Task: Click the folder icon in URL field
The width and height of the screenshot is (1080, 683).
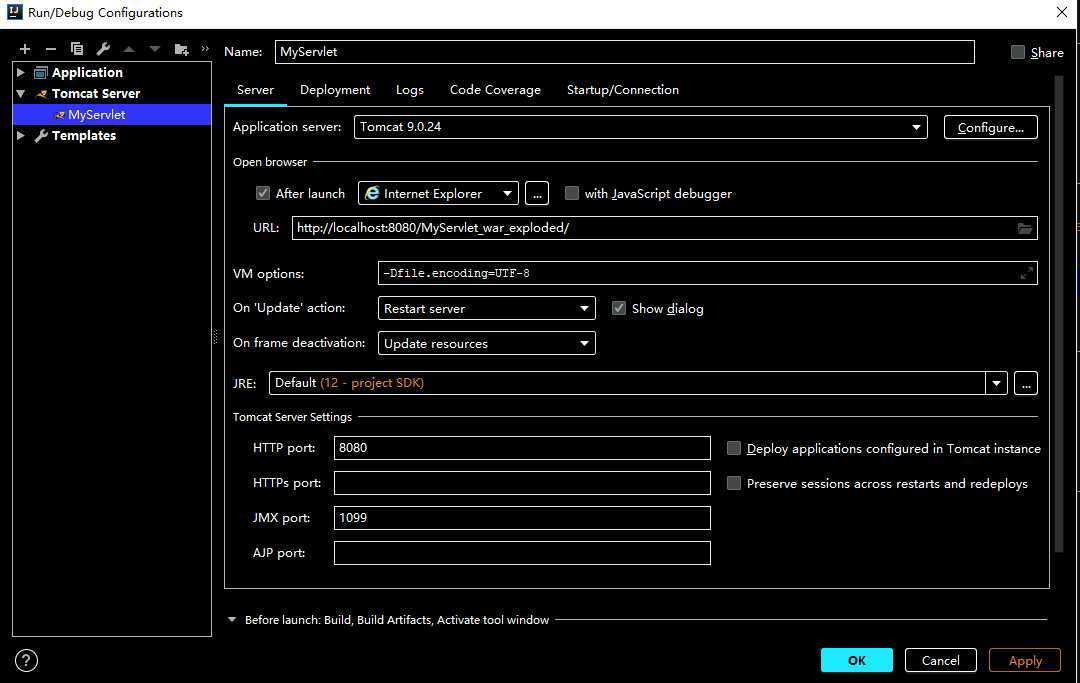Action: pyautogui.click(x=1025, y=228)
